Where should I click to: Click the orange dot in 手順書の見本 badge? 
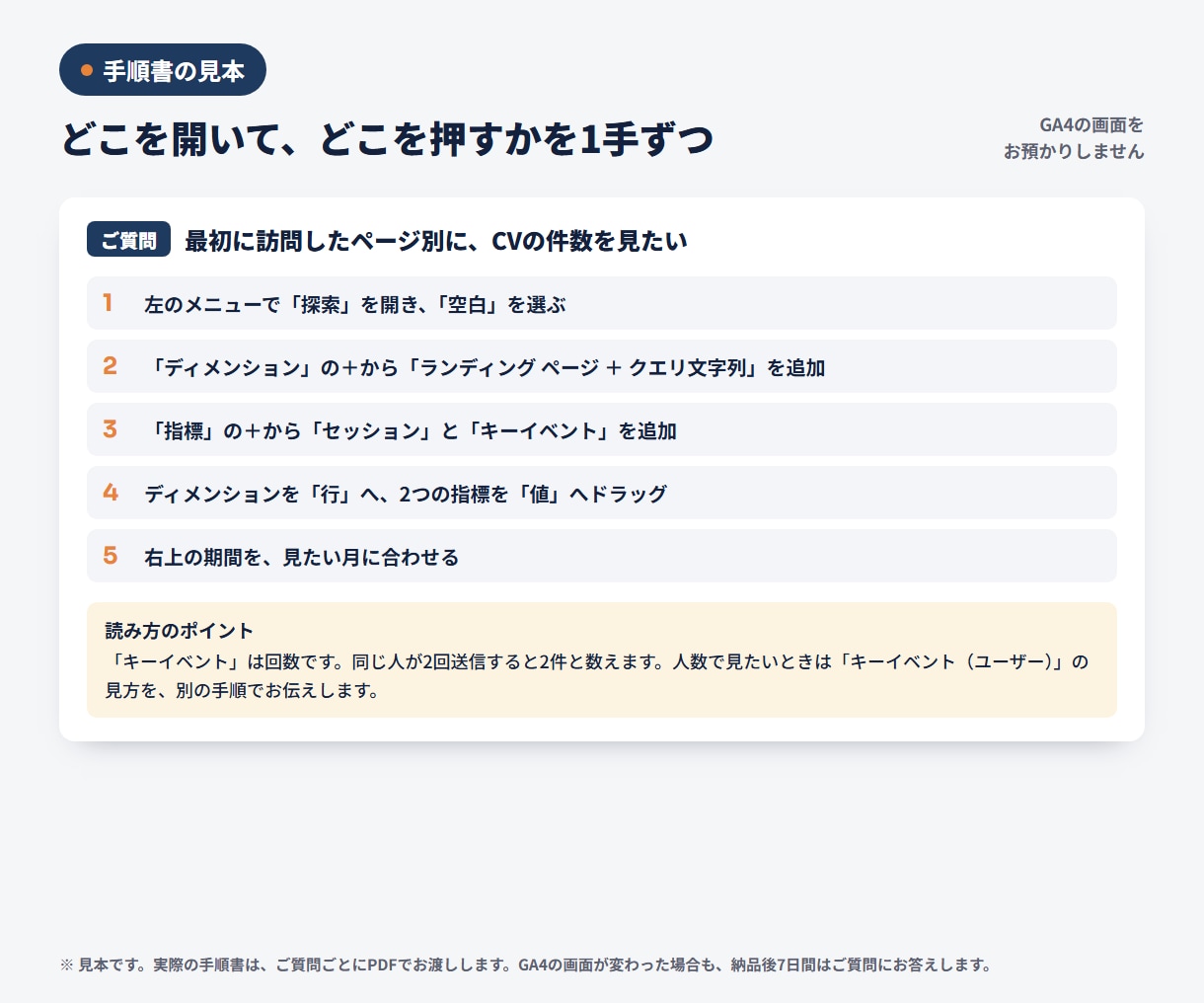coord(87,70)
